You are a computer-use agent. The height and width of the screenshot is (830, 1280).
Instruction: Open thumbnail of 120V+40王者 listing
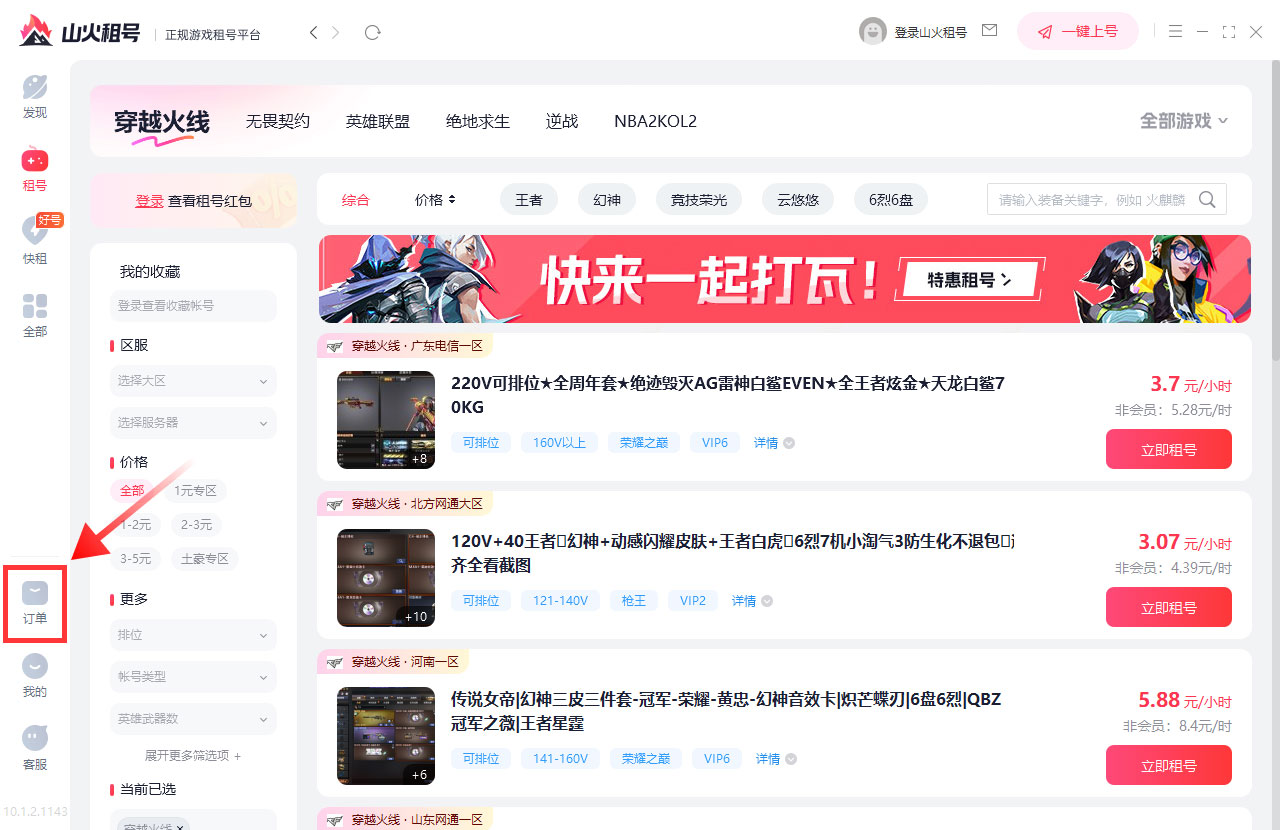(386, 578)
